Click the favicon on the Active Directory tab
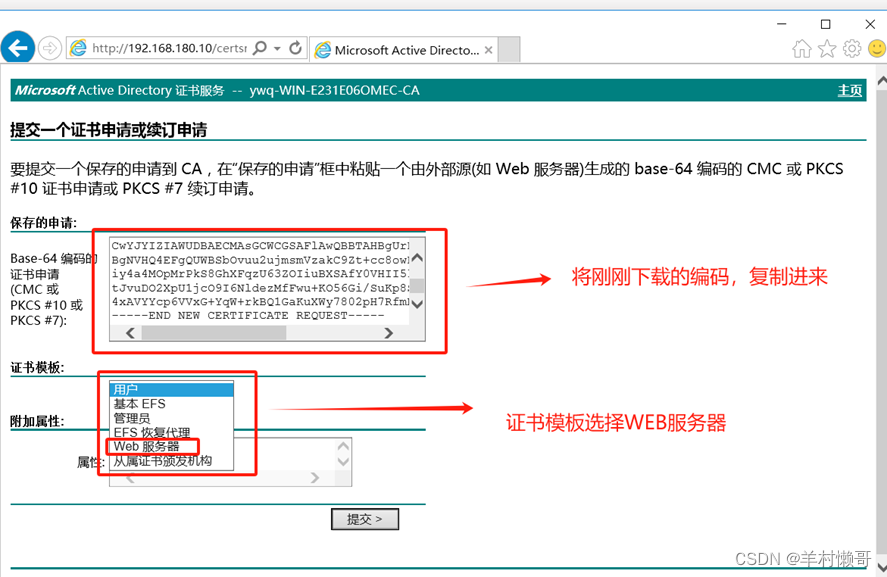The width and height of the screenshot is (887, 577). point(323,48)
